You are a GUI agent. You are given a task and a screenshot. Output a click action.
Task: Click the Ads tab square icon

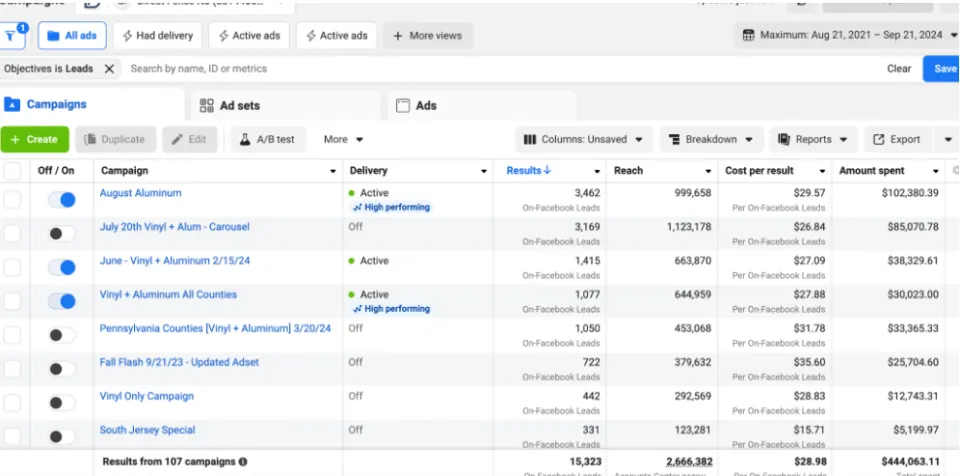[402, 105]
